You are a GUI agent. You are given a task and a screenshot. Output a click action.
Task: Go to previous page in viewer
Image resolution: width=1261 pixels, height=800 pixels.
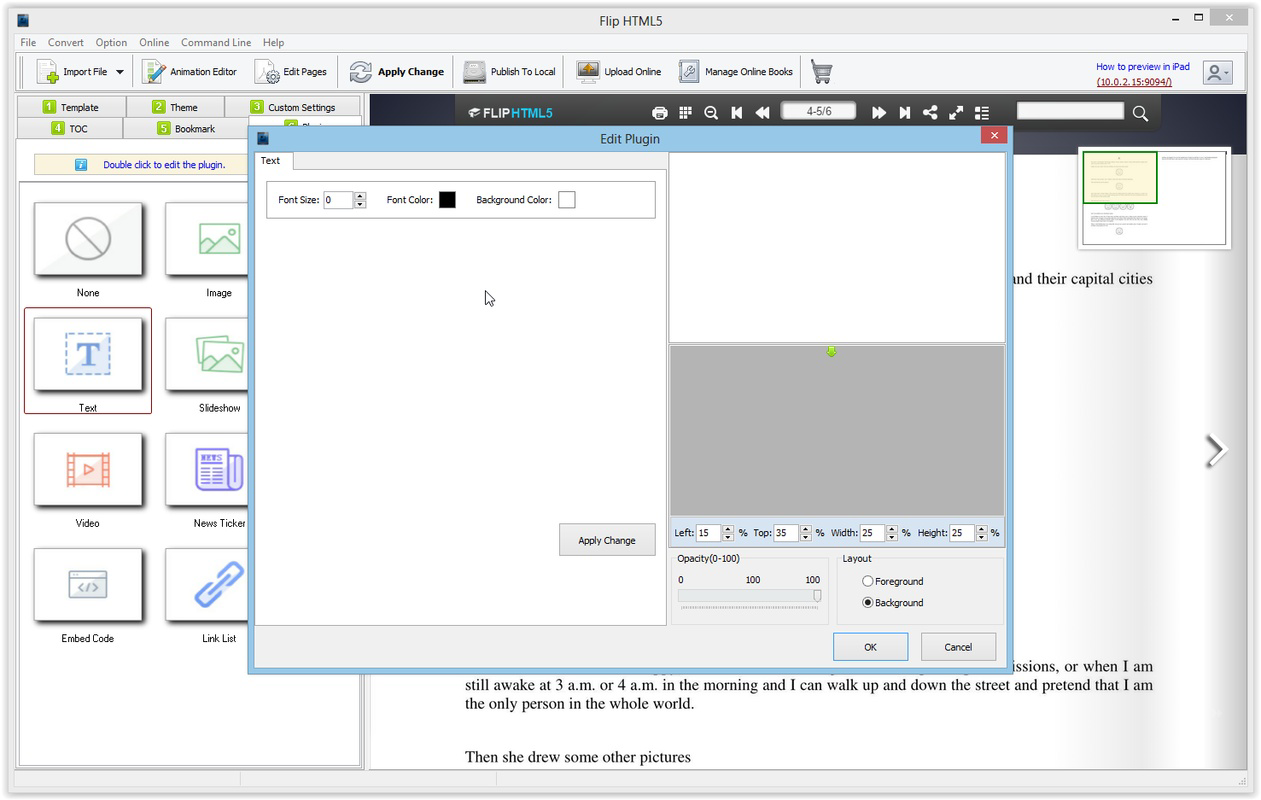click(763, 113)
